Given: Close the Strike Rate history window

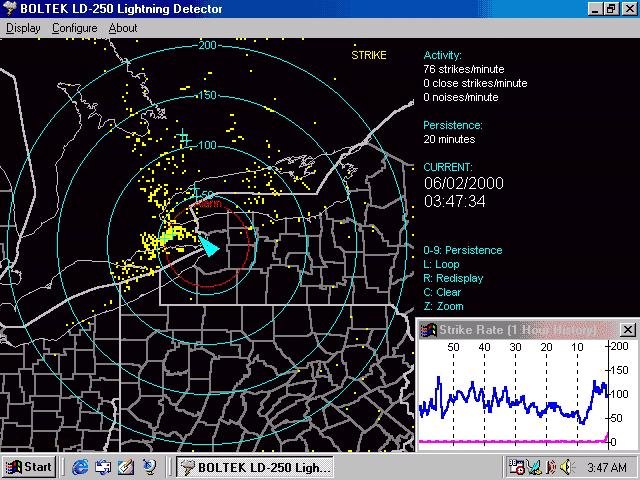Looking at the screenshot, I should point(628,330).
